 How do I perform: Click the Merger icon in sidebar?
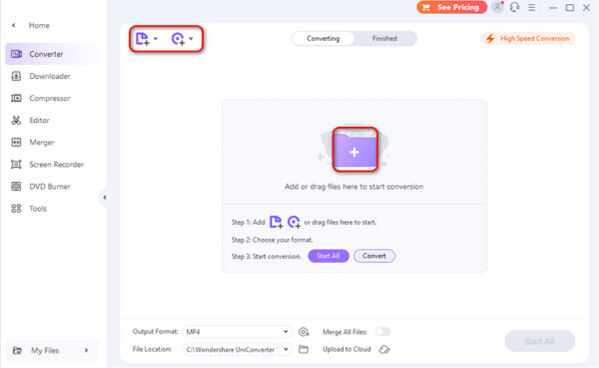tap(16, 143)
